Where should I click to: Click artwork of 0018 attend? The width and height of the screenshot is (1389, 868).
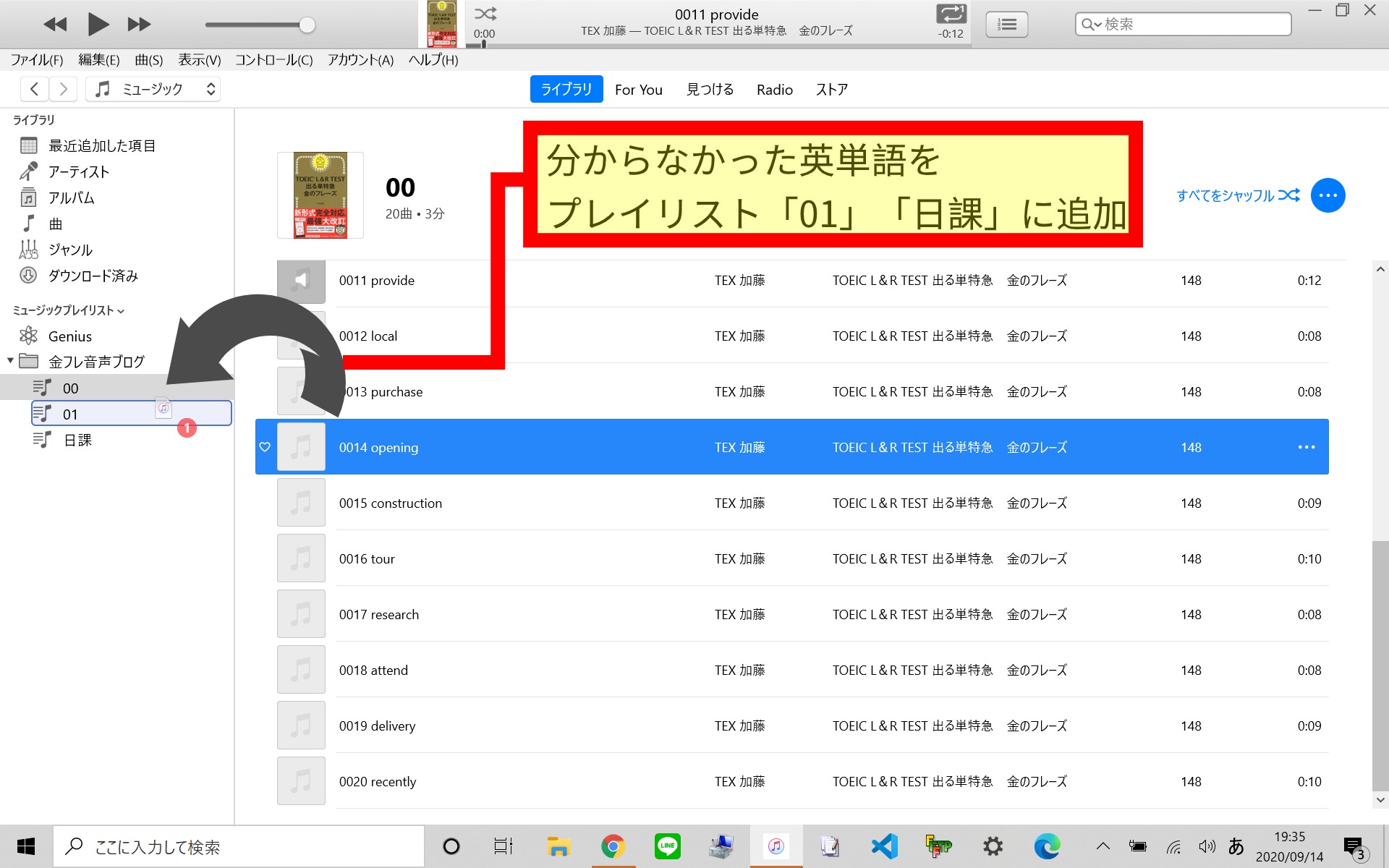coord(301,670)
